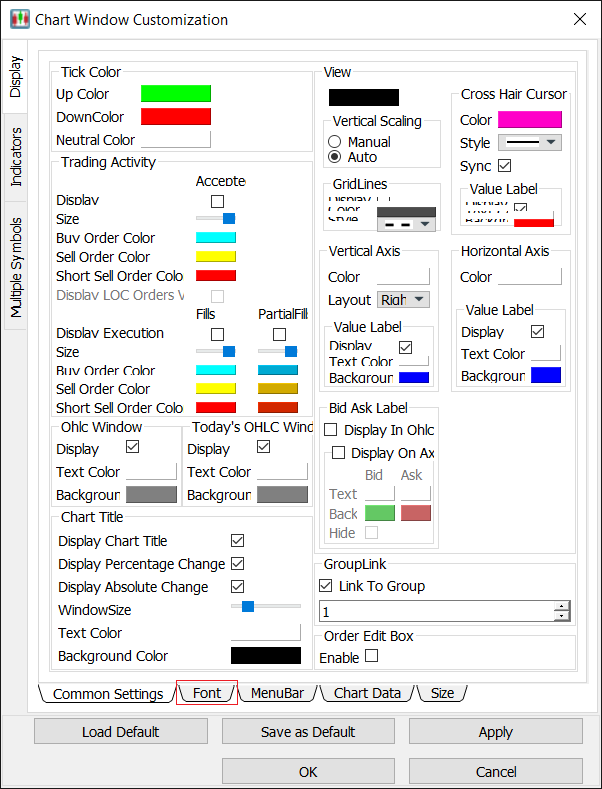
Task: Click Horizontal Axis Value Label background swatch
Action: coord(545,376)
